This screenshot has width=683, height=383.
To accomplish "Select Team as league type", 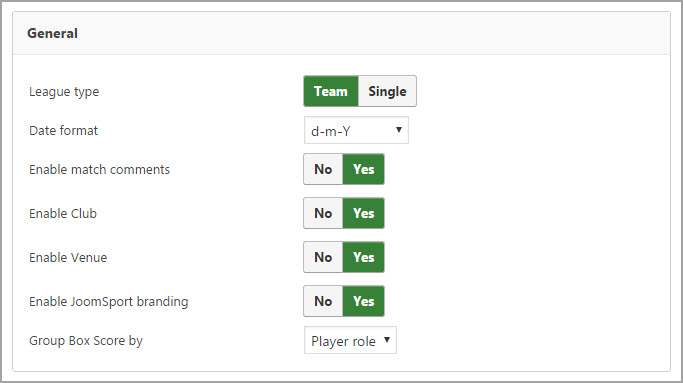I will tap(331, 91).
